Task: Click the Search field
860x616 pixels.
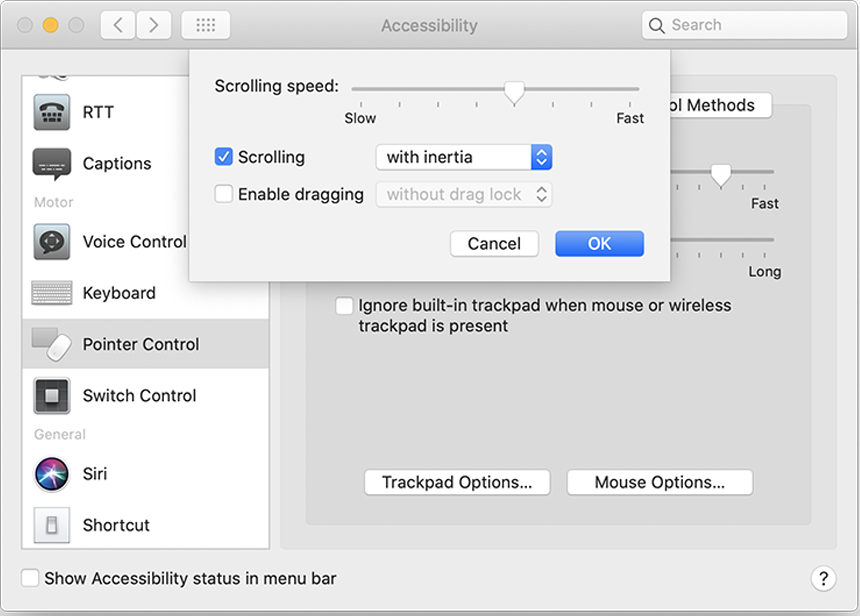Action: pos(744,24)
